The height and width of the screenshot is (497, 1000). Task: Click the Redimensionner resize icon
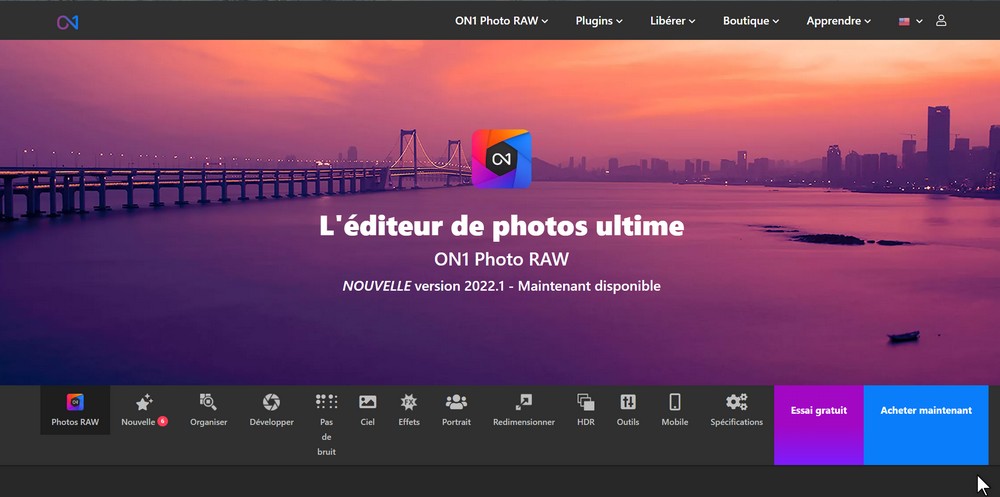(x=524, y=402)
